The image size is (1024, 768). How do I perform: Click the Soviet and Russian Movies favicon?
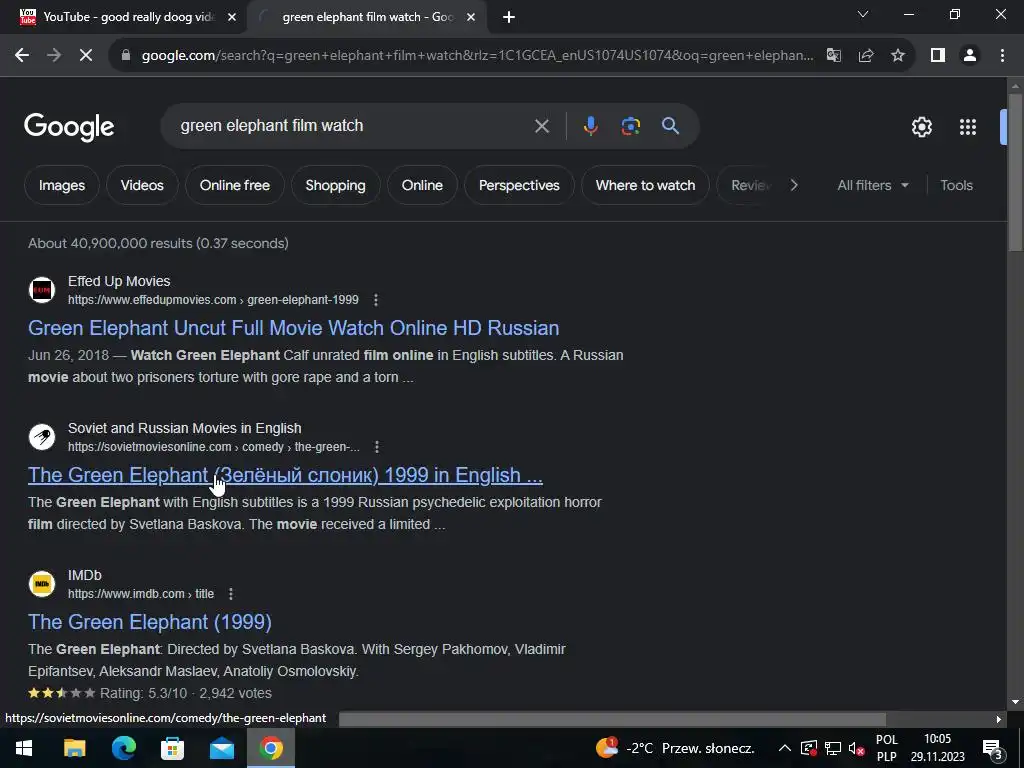point(42,437)
